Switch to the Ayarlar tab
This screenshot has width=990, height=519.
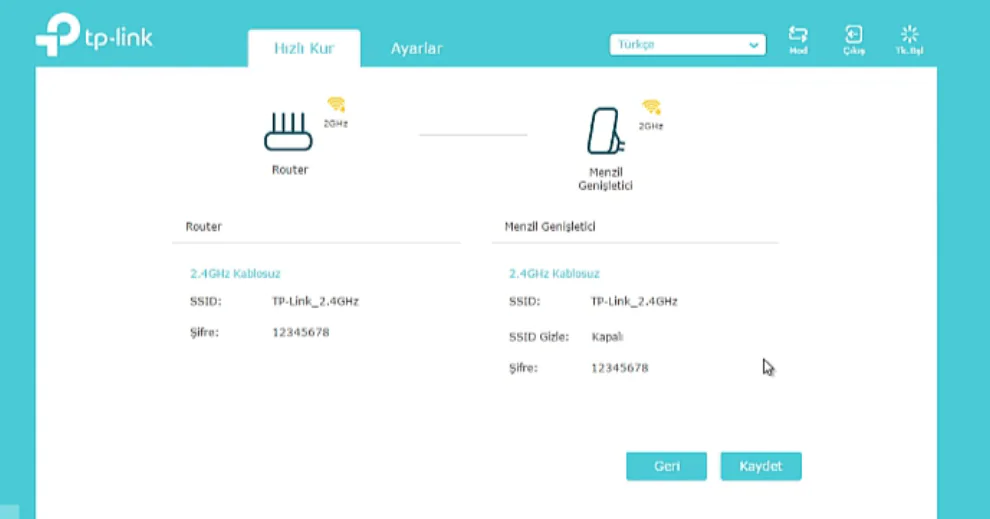click(x=416, y=48)
